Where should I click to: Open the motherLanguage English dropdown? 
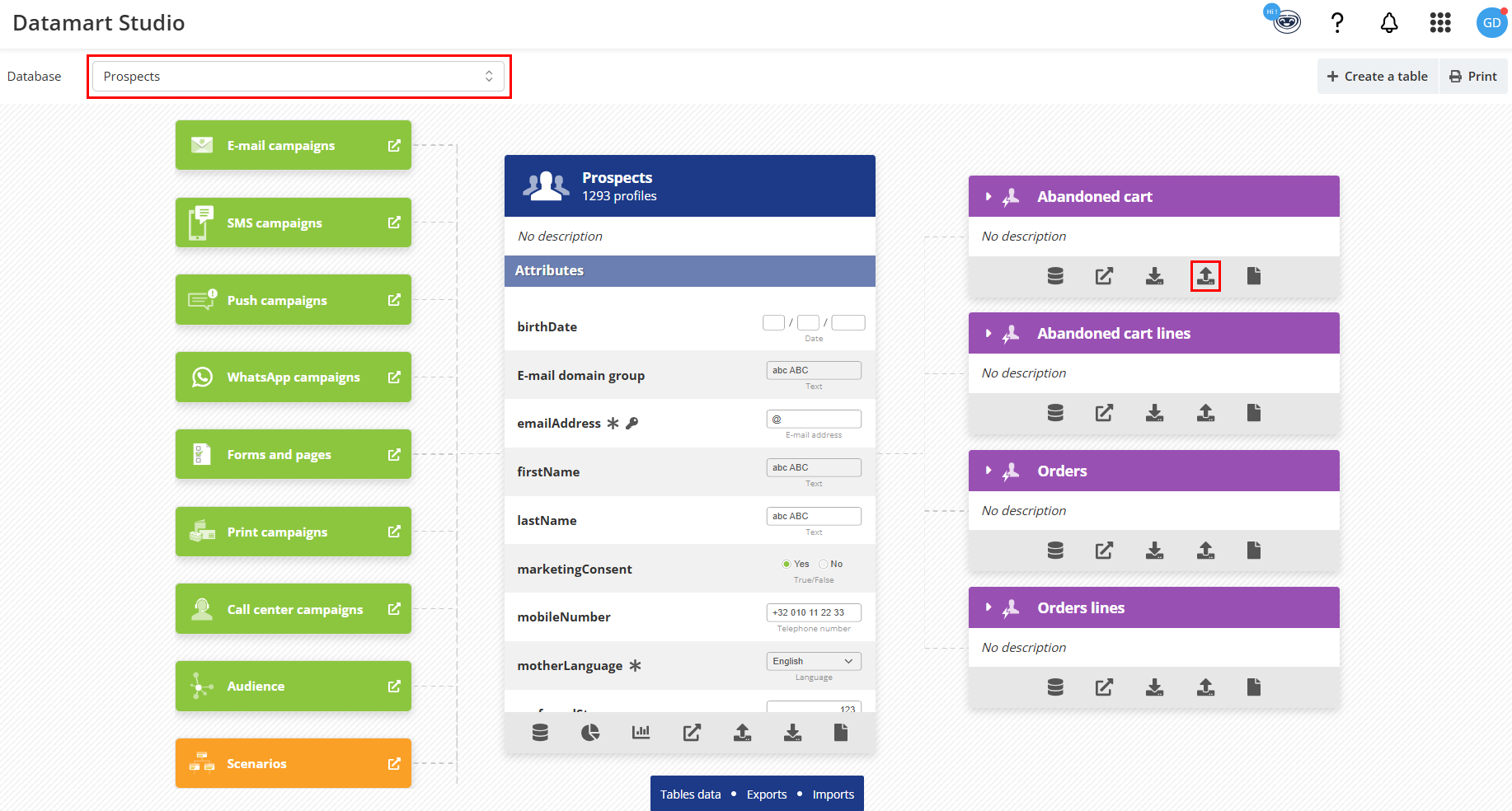(813, 662)
